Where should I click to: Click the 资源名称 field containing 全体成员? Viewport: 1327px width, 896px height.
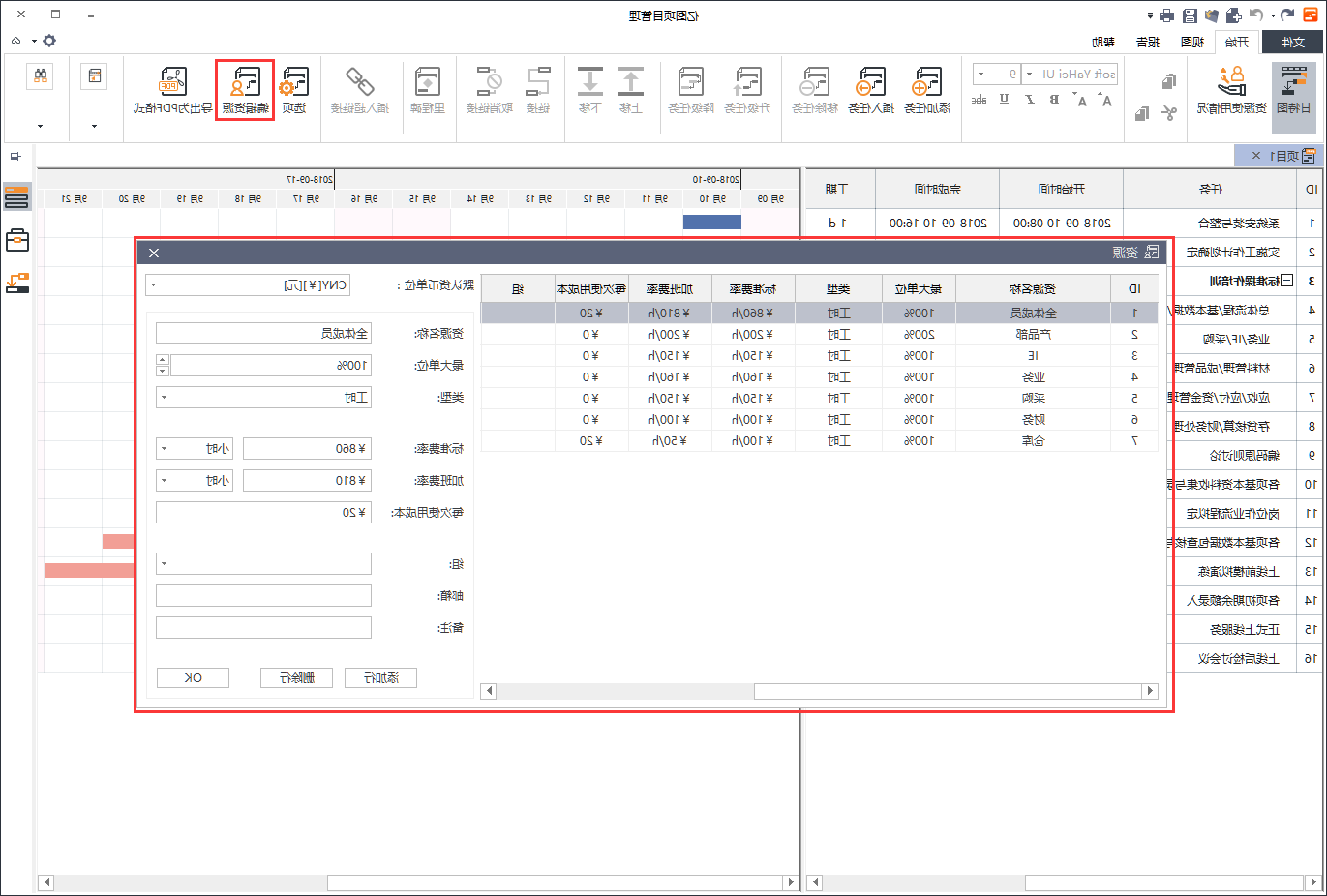263,334
